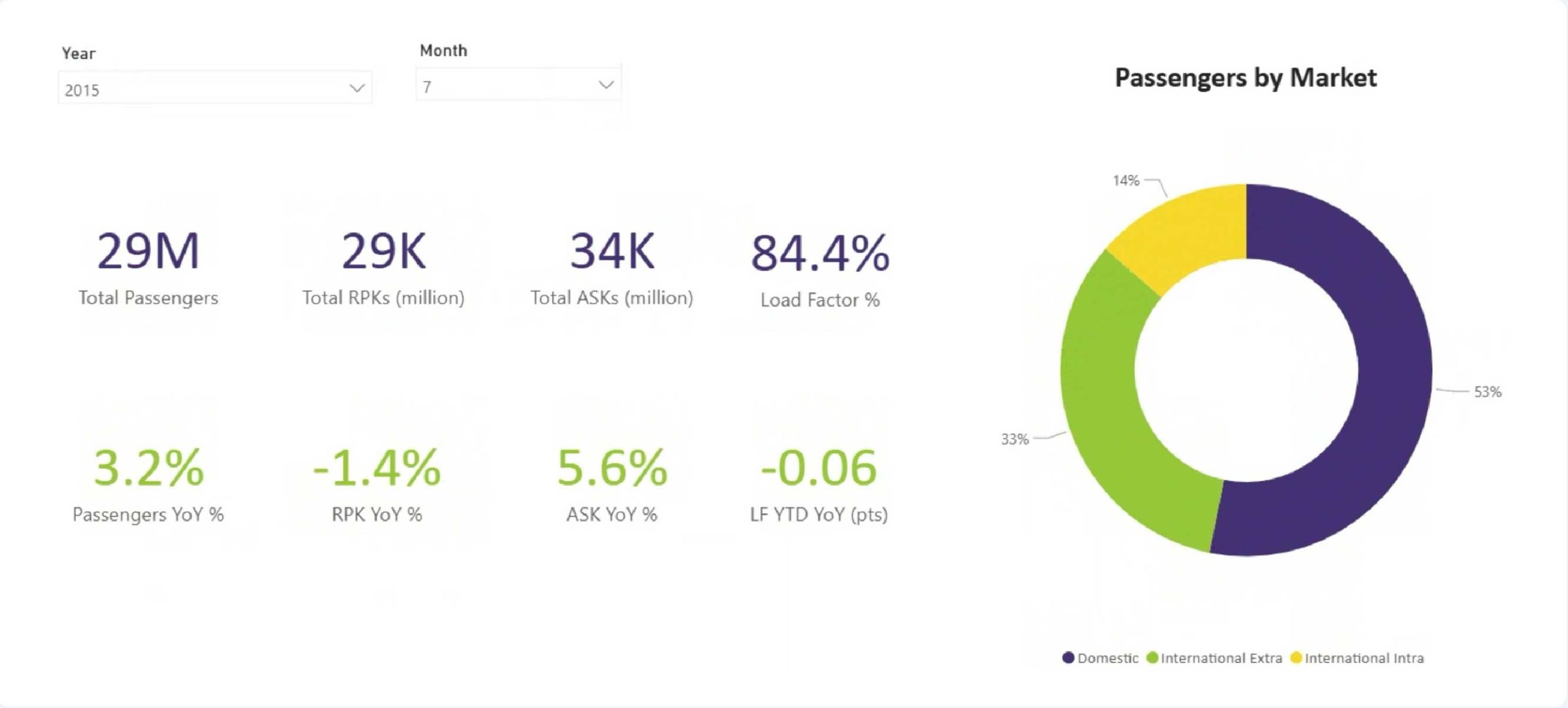
Task: Select the International Extra legend marker
Action: pyautogui.click(x=1152, y=658)
